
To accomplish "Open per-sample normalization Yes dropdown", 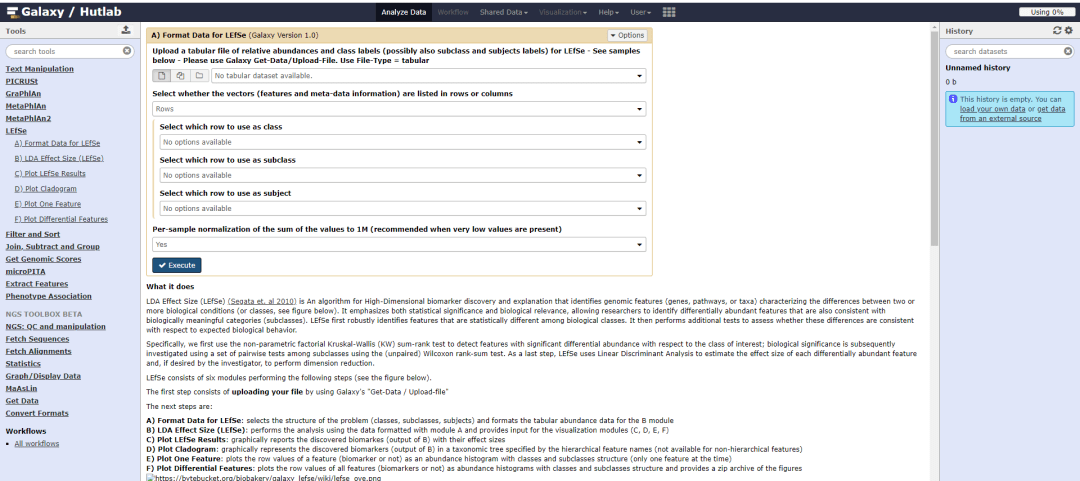I will tap(399, 244).
